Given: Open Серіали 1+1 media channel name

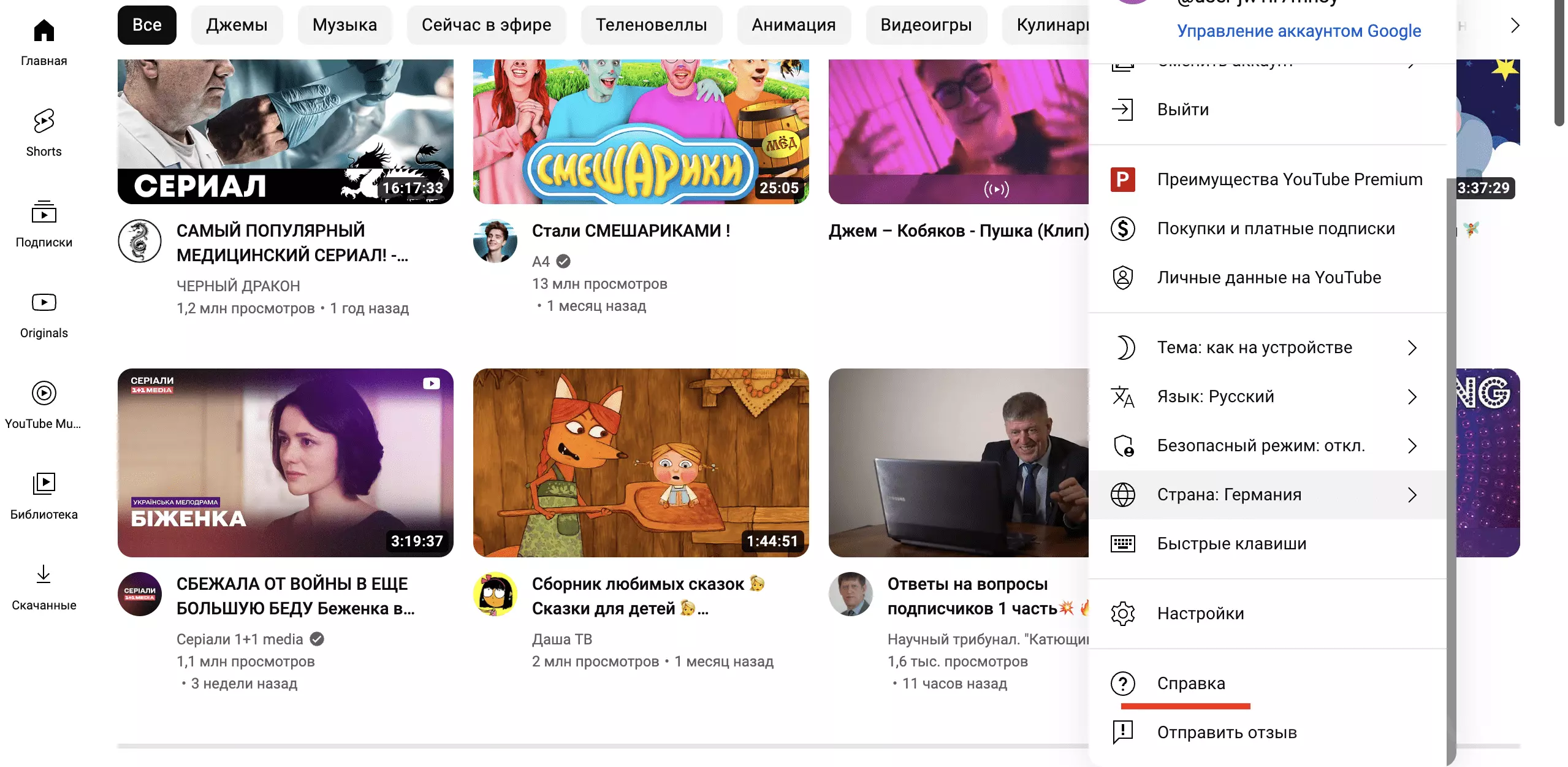Looking at the screenshot, I should point(240,639).
